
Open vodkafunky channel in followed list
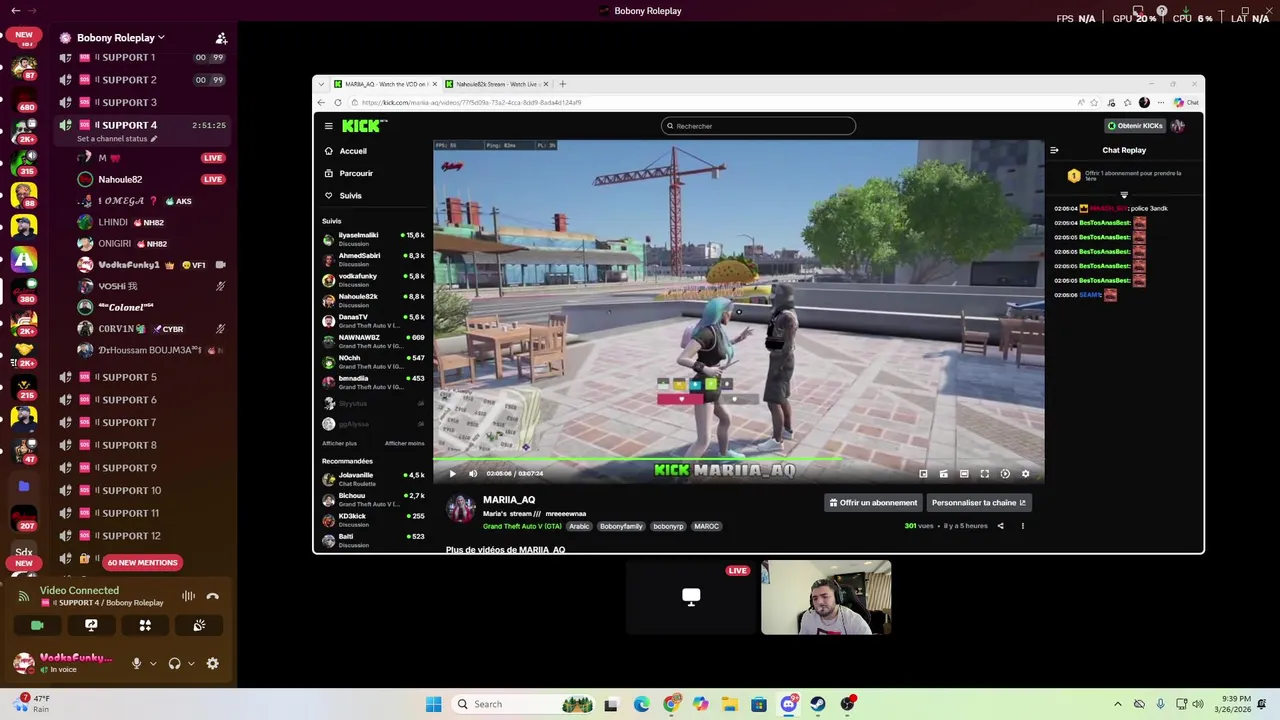point(373,280)
